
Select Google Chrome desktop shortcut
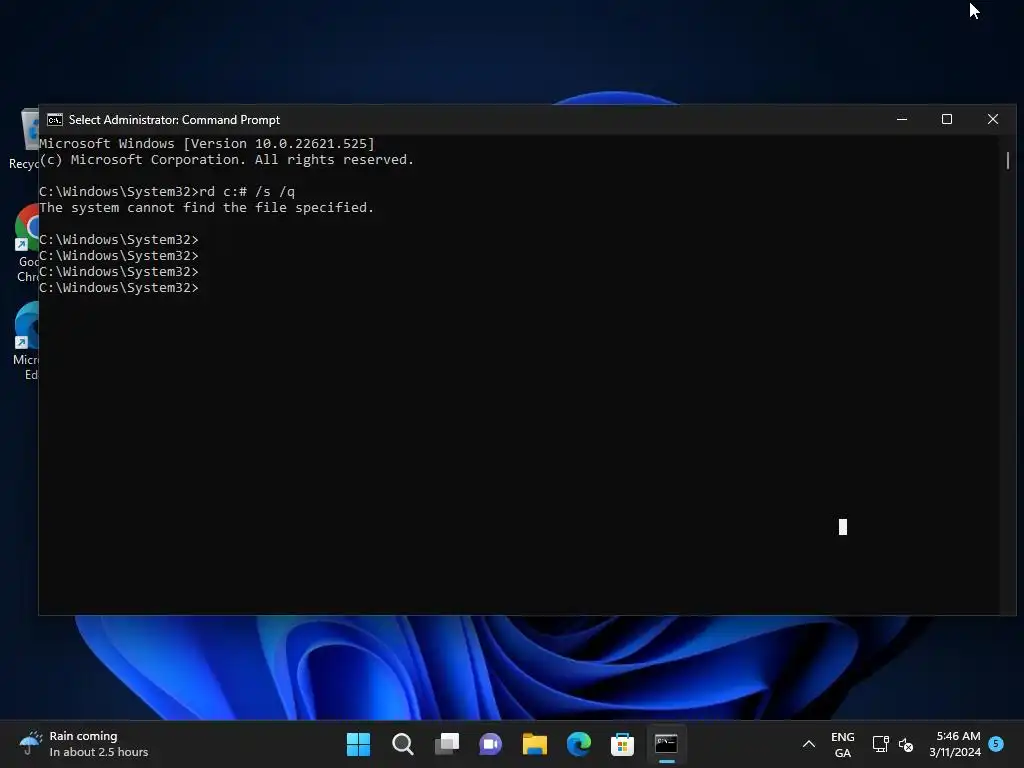(x=26, y=243)
